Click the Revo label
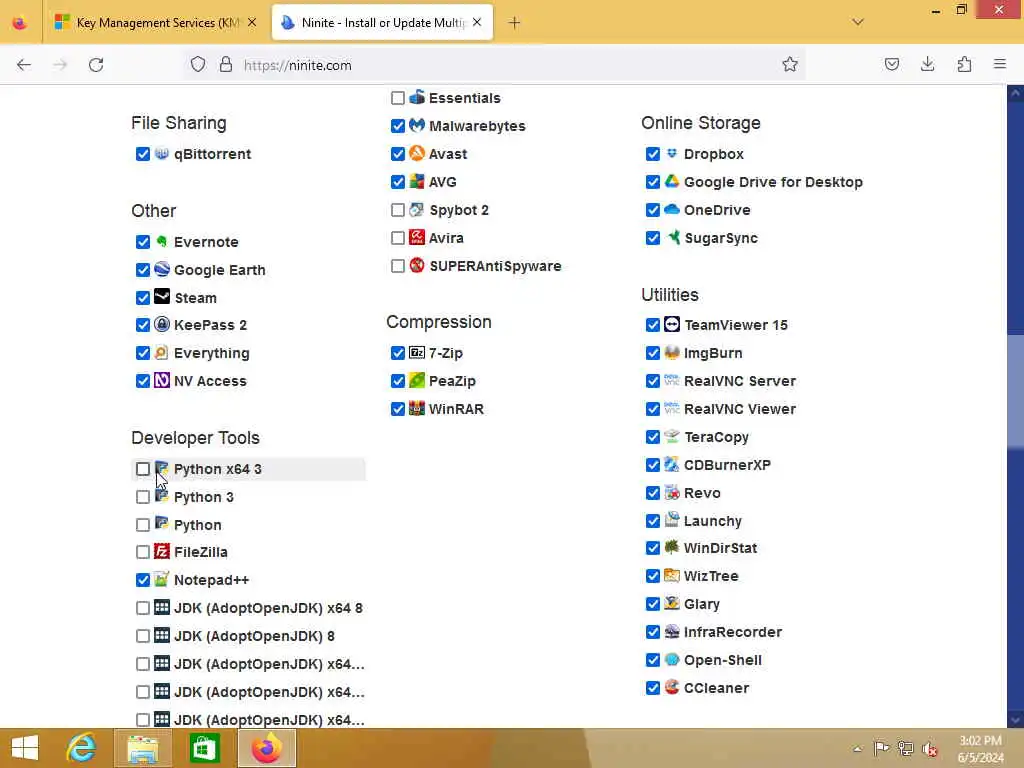This screenshot has width=1024, height=768. (702, 492)
